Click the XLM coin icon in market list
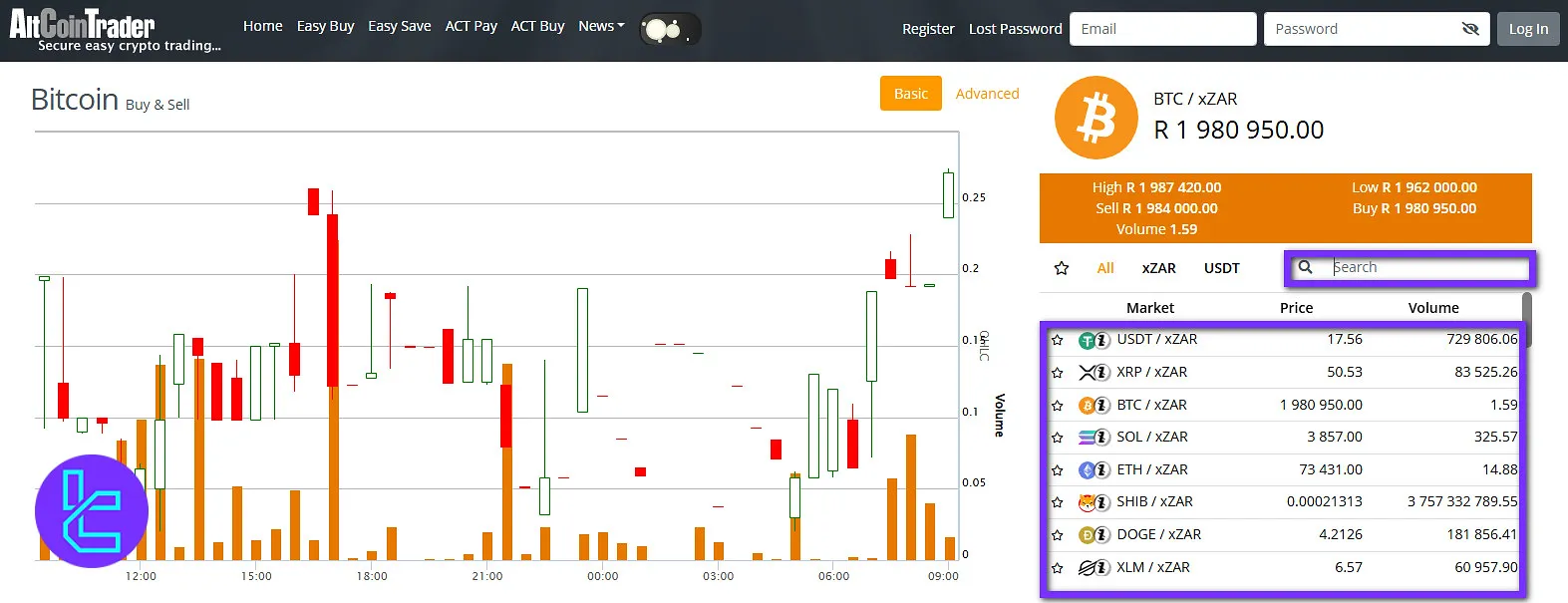The height and width of the screenshot is (603, 1568). pos(1088,568)
